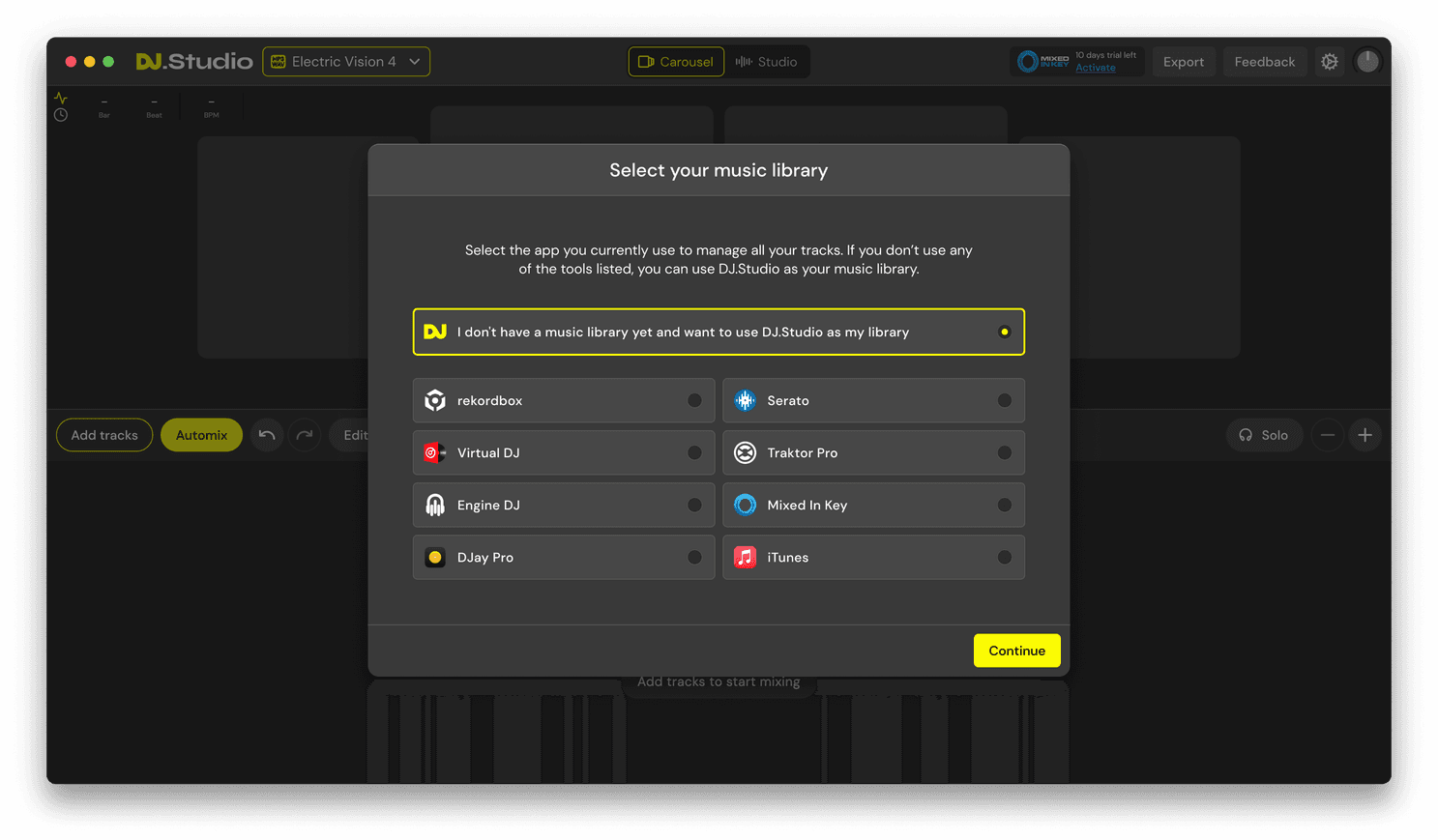This screenshot has width=1438, height=840.
Task: Click the Mixed In Key logo icon in list
Action: 745,505
